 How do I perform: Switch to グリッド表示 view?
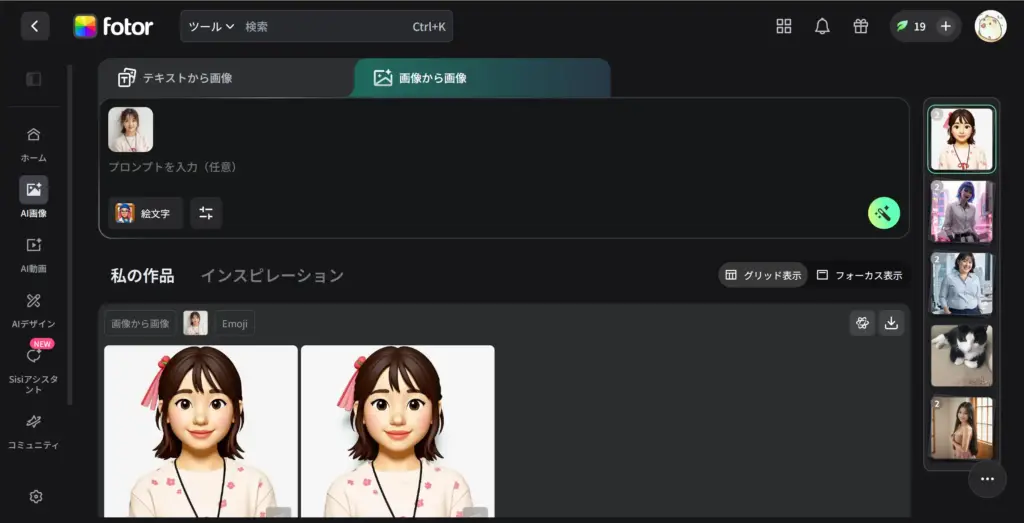763,275
